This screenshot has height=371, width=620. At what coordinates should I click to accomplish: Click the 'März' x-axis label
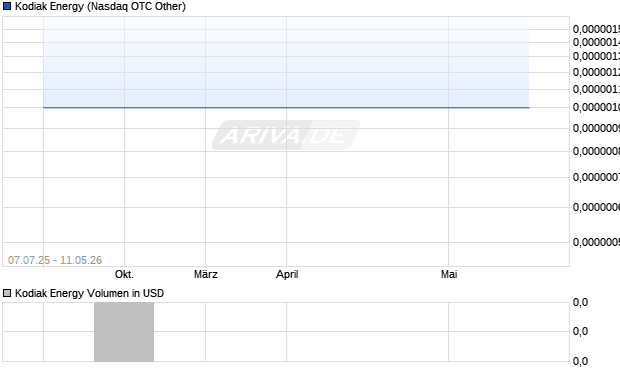pyautogui.click(x=206, y=274)
